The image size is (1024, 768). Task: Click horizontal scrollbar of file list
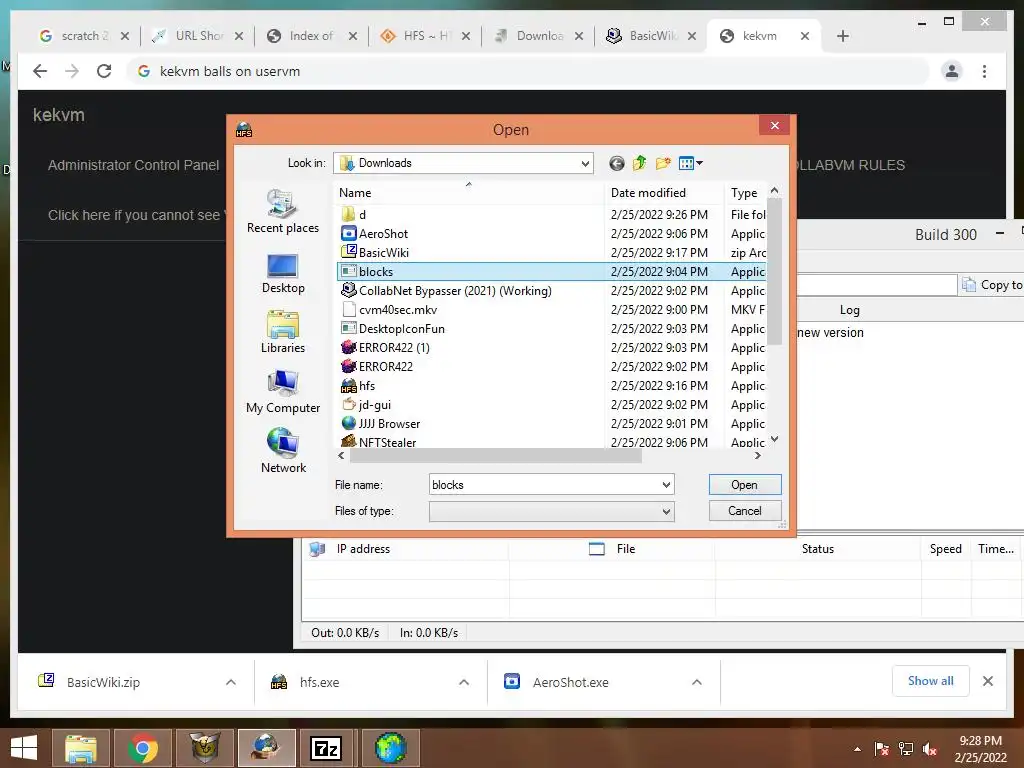tap(496, 456)
